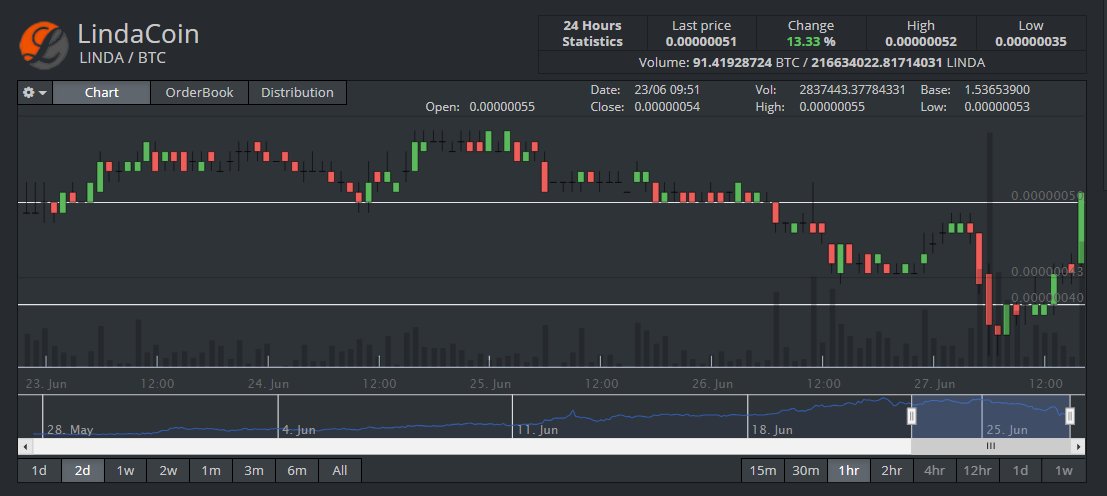Click the navigator scrollbar right arrow

[1078, 447]
